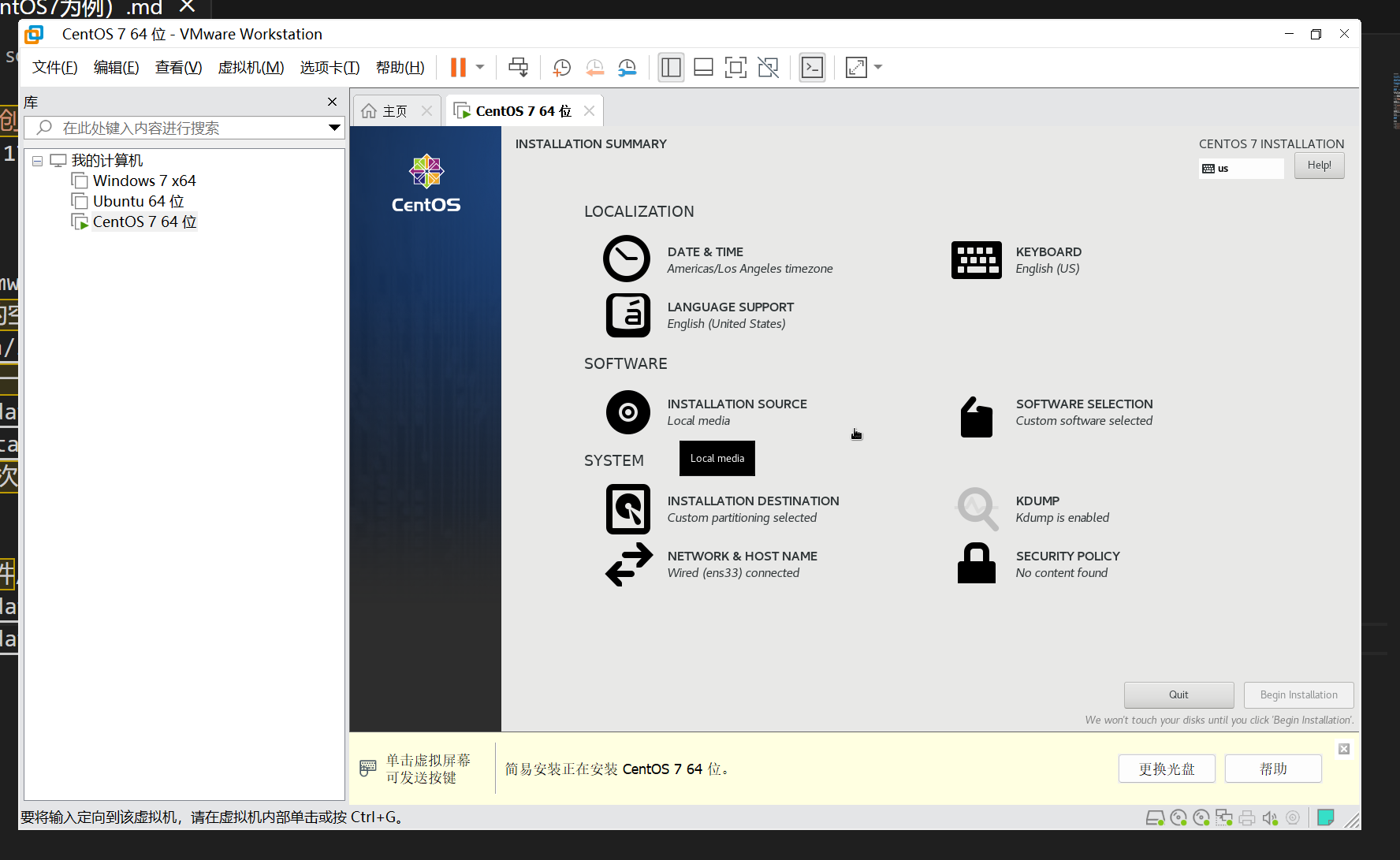Click the Send Ctrl+Alt+Del toolbar icon
The image size is (1400, 860).
(x=518, y=68)
